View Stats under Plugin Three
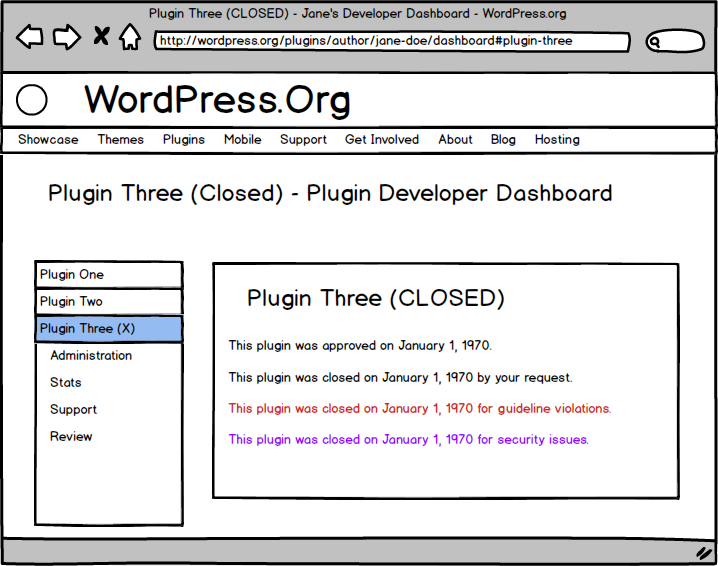Screen dimensions: 718x566 pyautogui.click(x=66, y=383)
